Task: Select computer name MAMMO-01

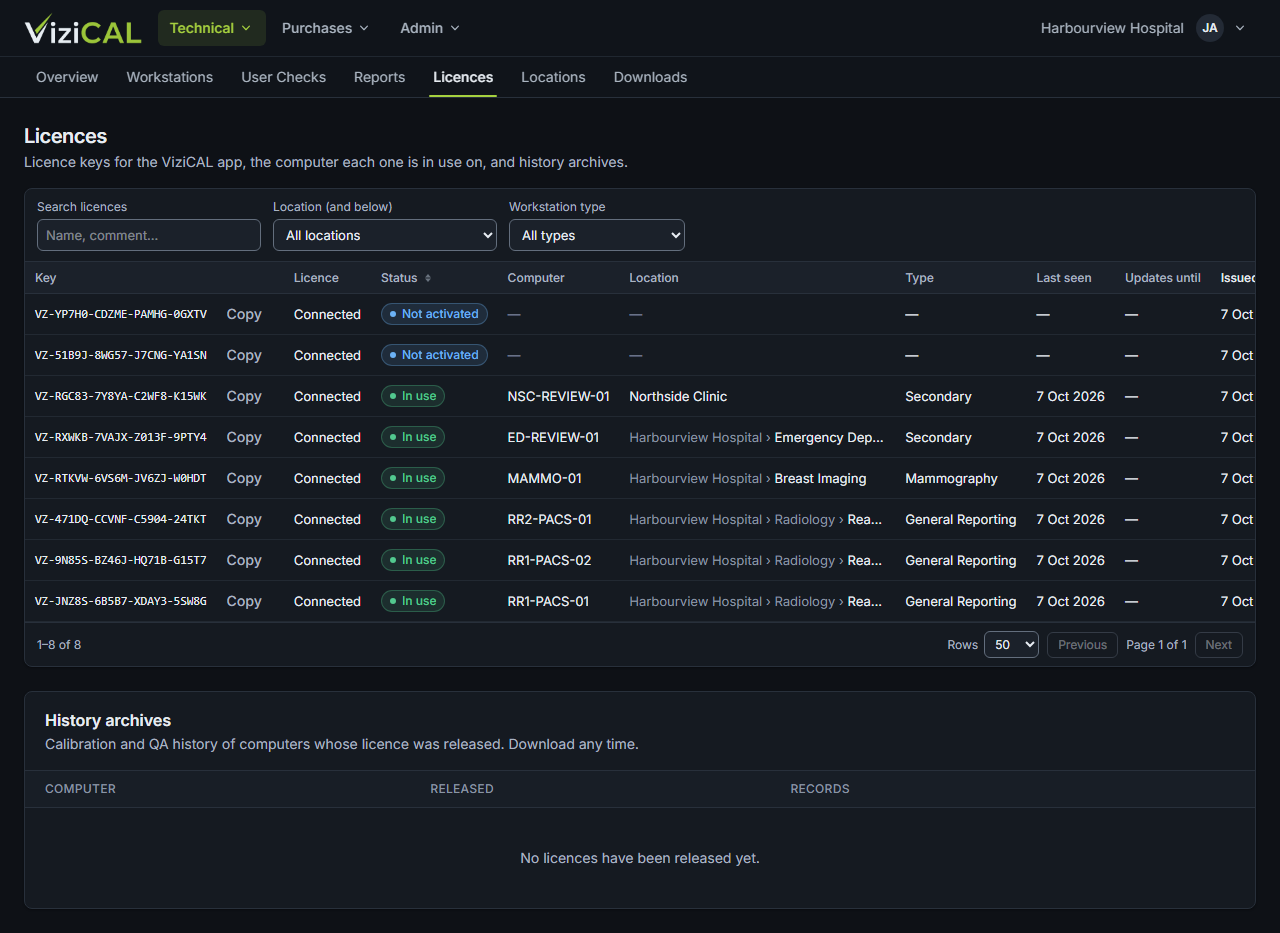Action: (545, 478)
